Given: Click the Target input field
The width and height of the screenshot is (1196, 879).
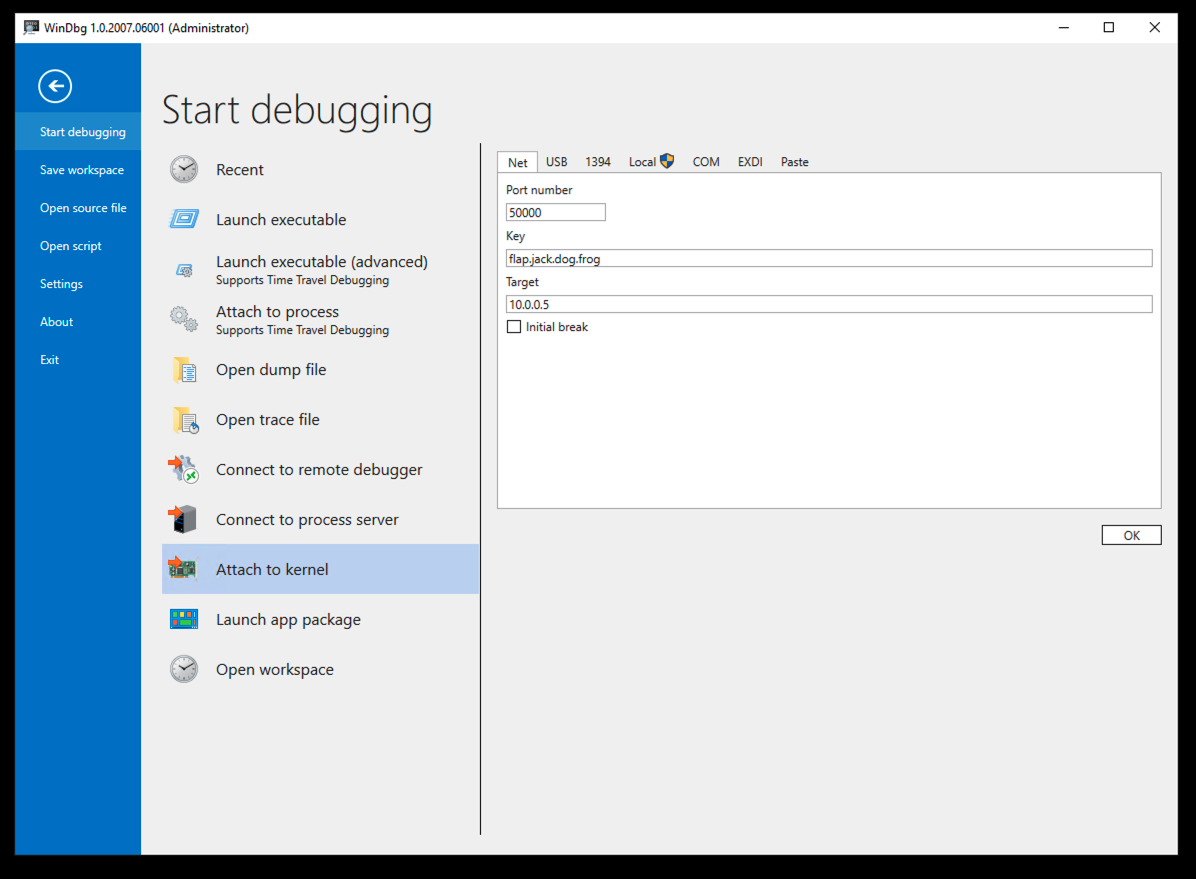Looking at the screenshot, I should pos(828,304).
